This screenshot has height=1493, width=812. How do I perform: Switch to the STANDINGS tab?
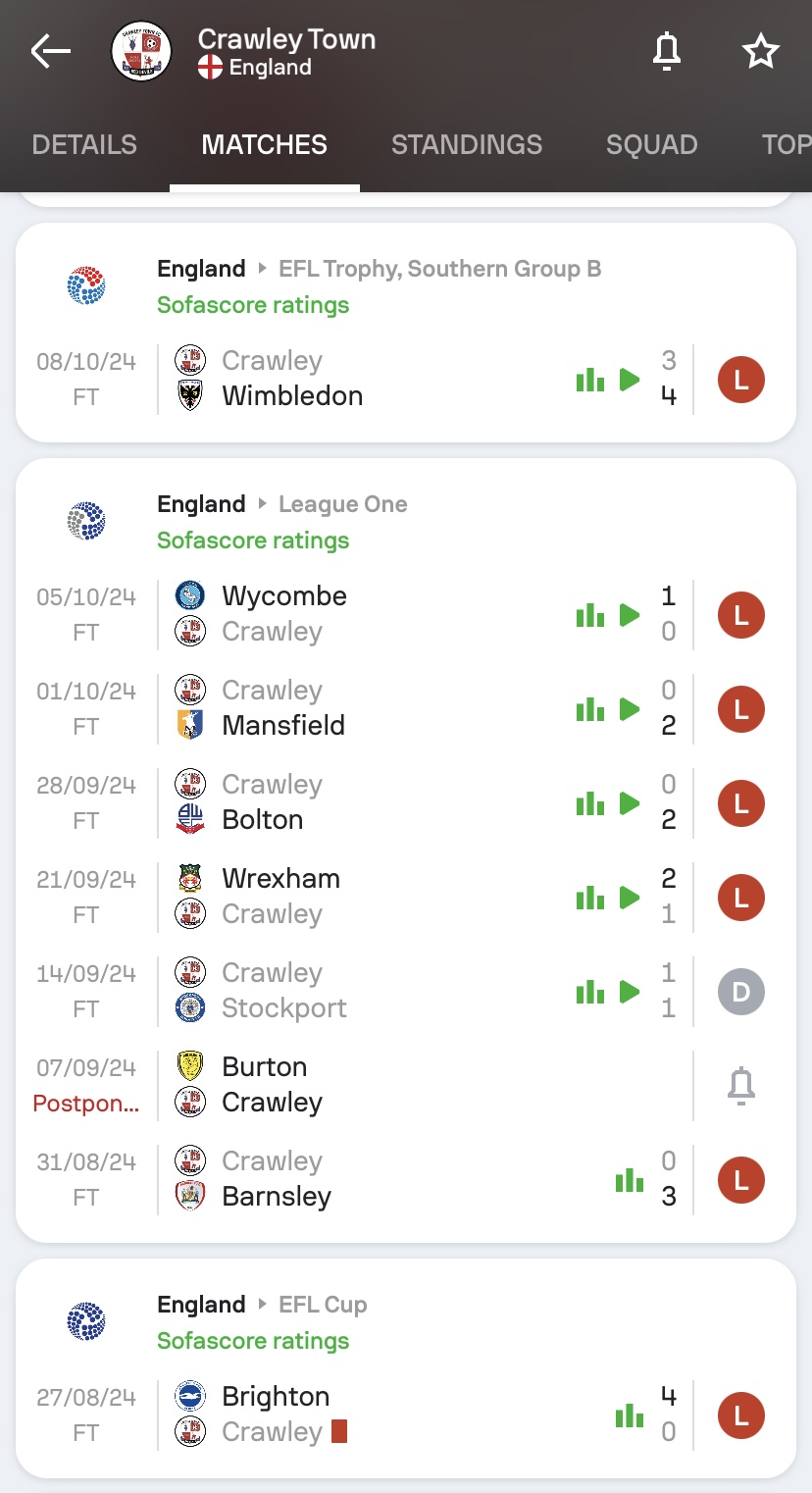coord(467,144)
